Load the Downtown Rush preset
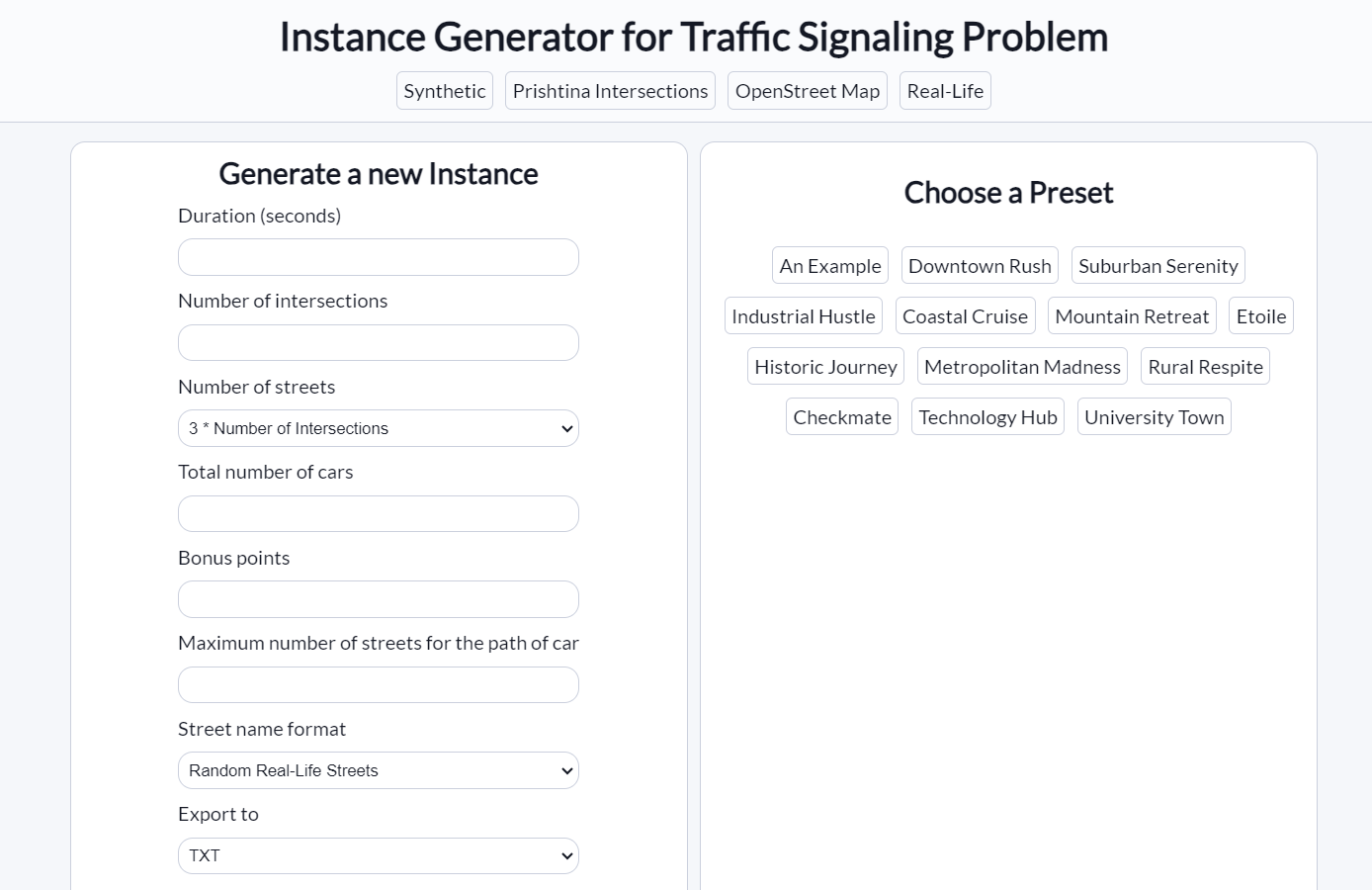 pyautogui.click(x=979, y=266)
